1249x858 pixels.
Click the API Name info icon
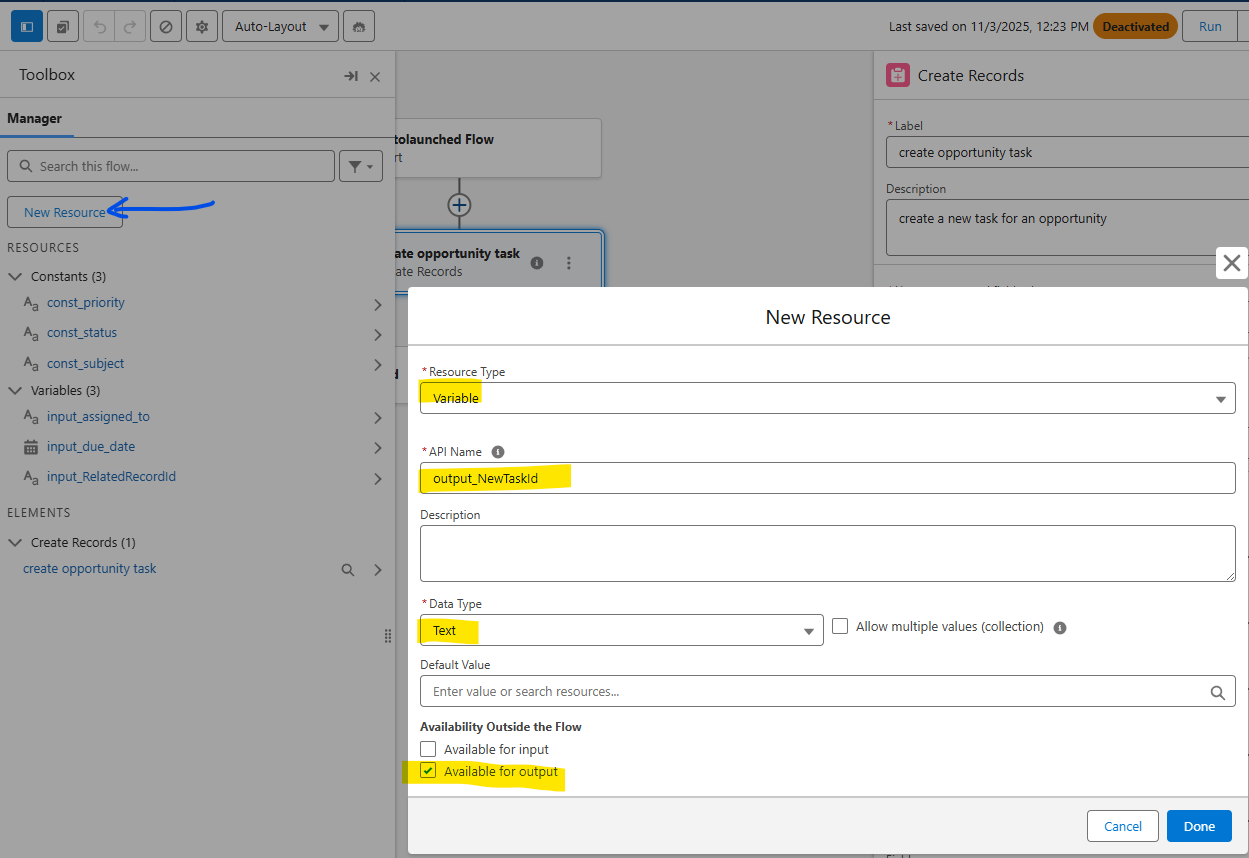(x=498, y=452)
